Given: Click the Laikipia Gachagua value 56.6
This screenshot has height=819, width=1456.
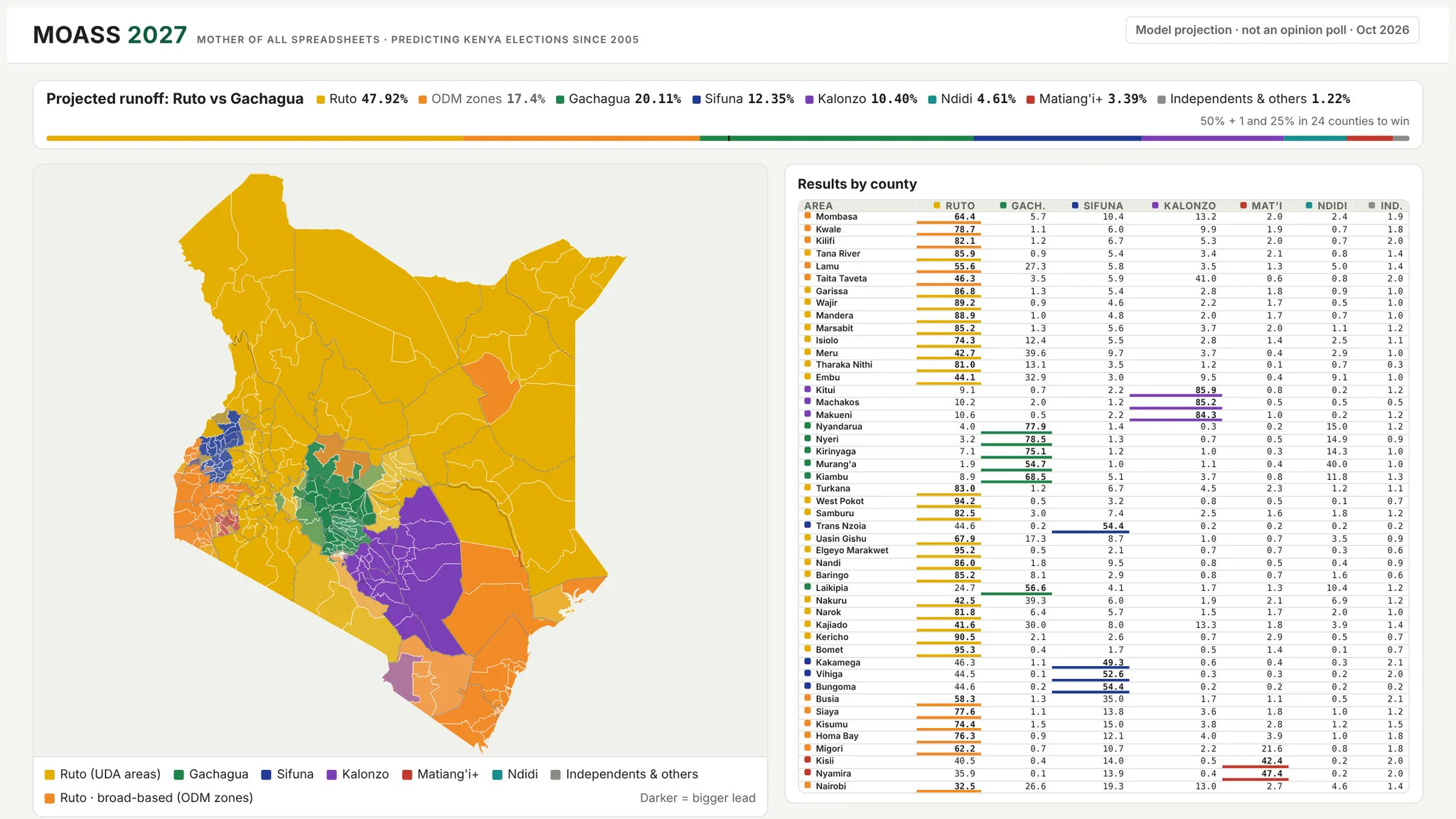Looking at the screenshot, I should (x=1035, y=588).
